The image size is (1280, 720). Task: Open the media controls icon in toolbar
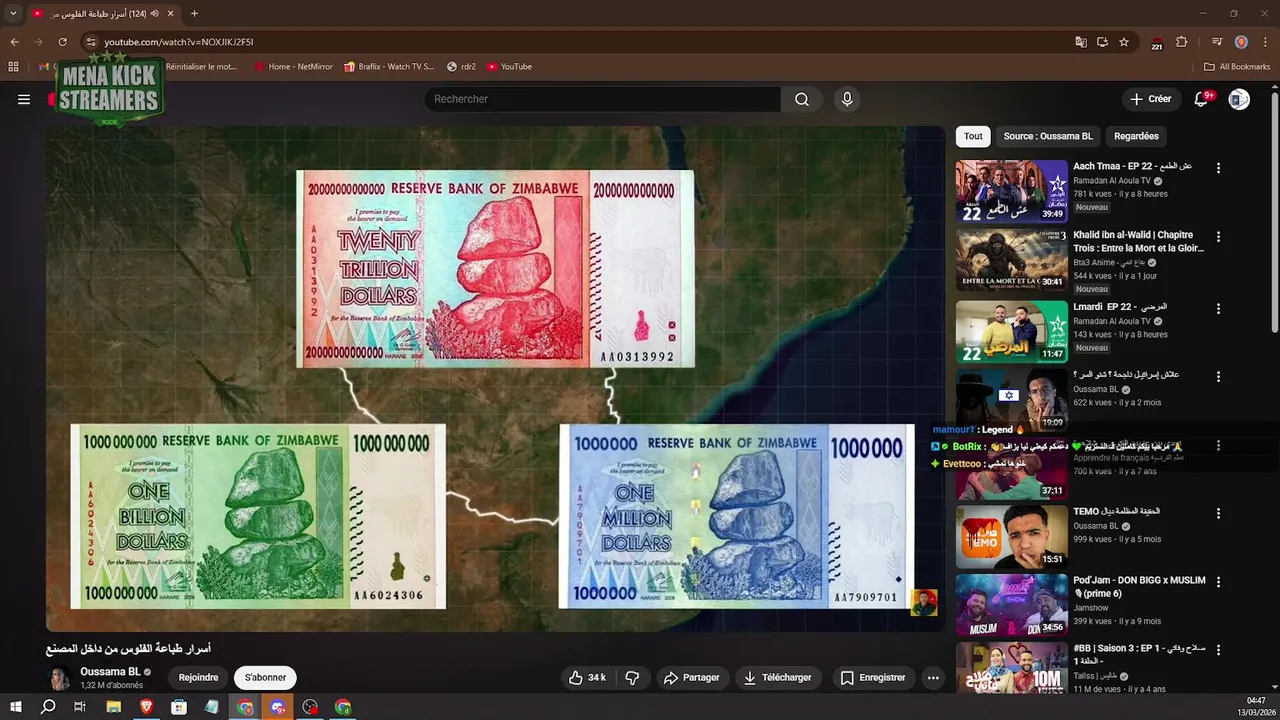pyautogui.click(x=1217, y=42)
